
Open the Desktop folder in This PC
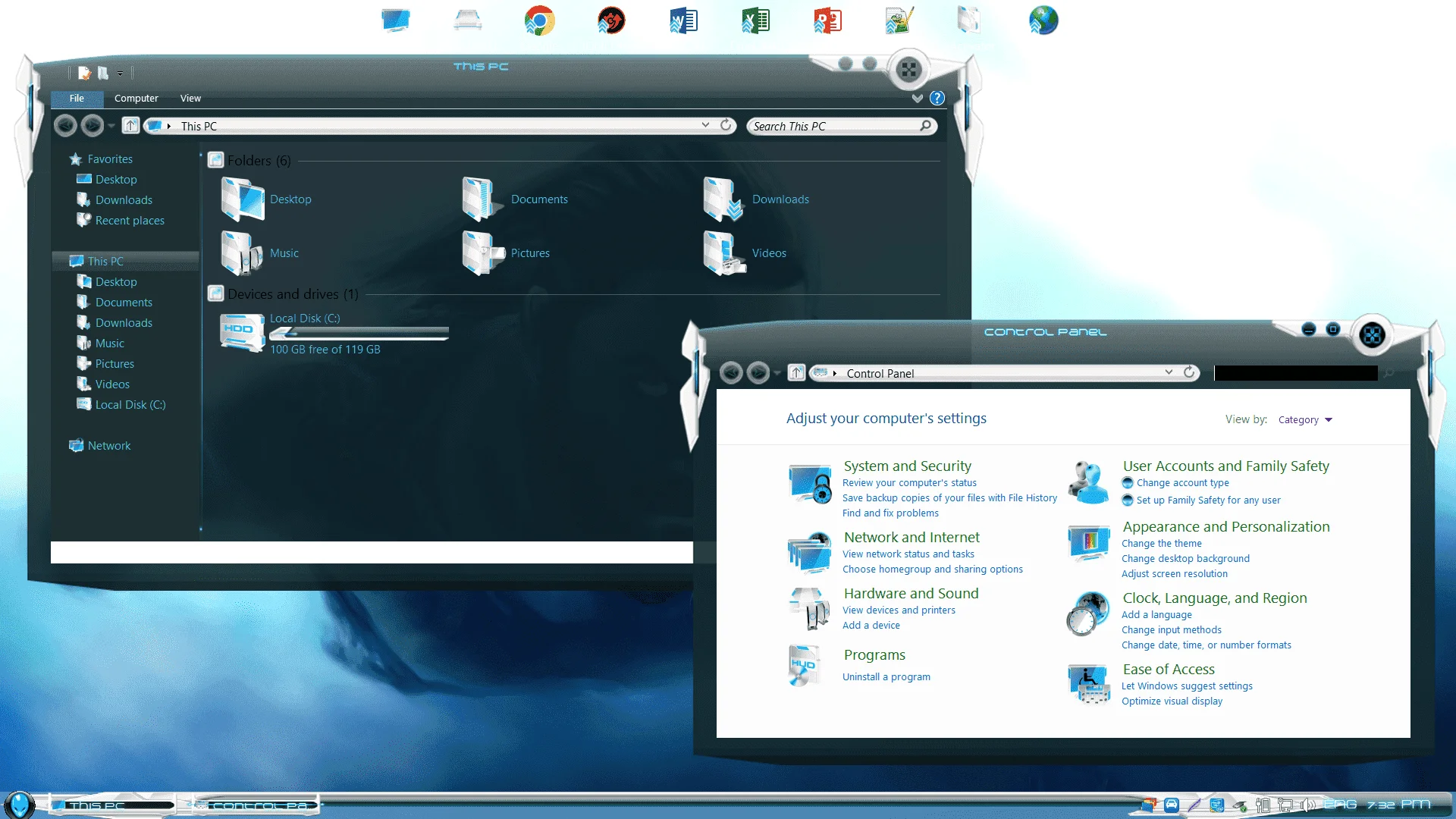click(x=242, y=199)
